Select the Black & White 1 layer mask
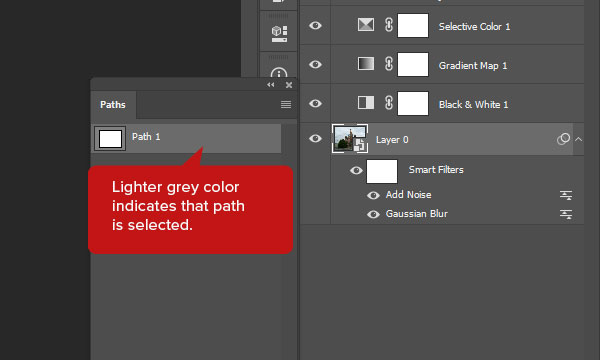Viewport: 600px width, 360px height. pyautogui.click(x=412, y=103)
